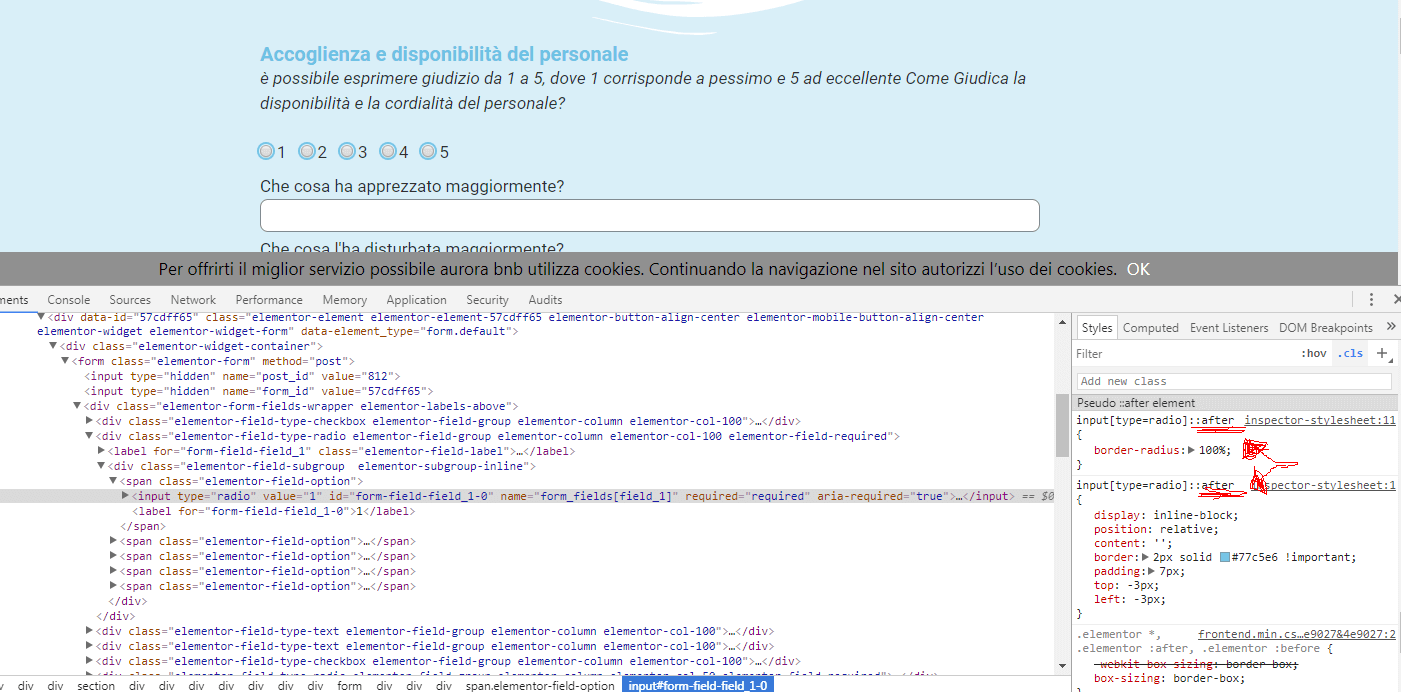Collapse the elementor-field-subgroup div node
Screen dimensions: 1401x692
pyautogui.click(x=101, y=466)
